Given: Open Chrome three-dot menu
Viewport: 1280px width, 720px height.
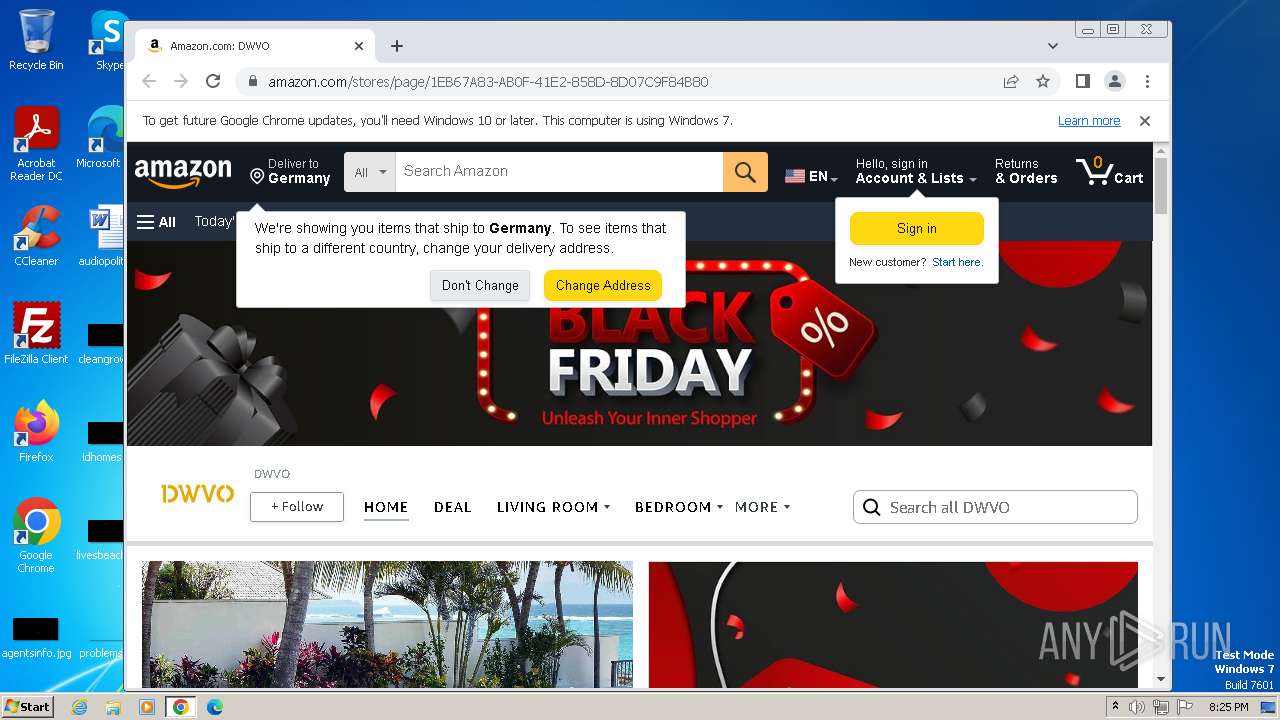Looking at the screenshot, I should coord(1147,82).
